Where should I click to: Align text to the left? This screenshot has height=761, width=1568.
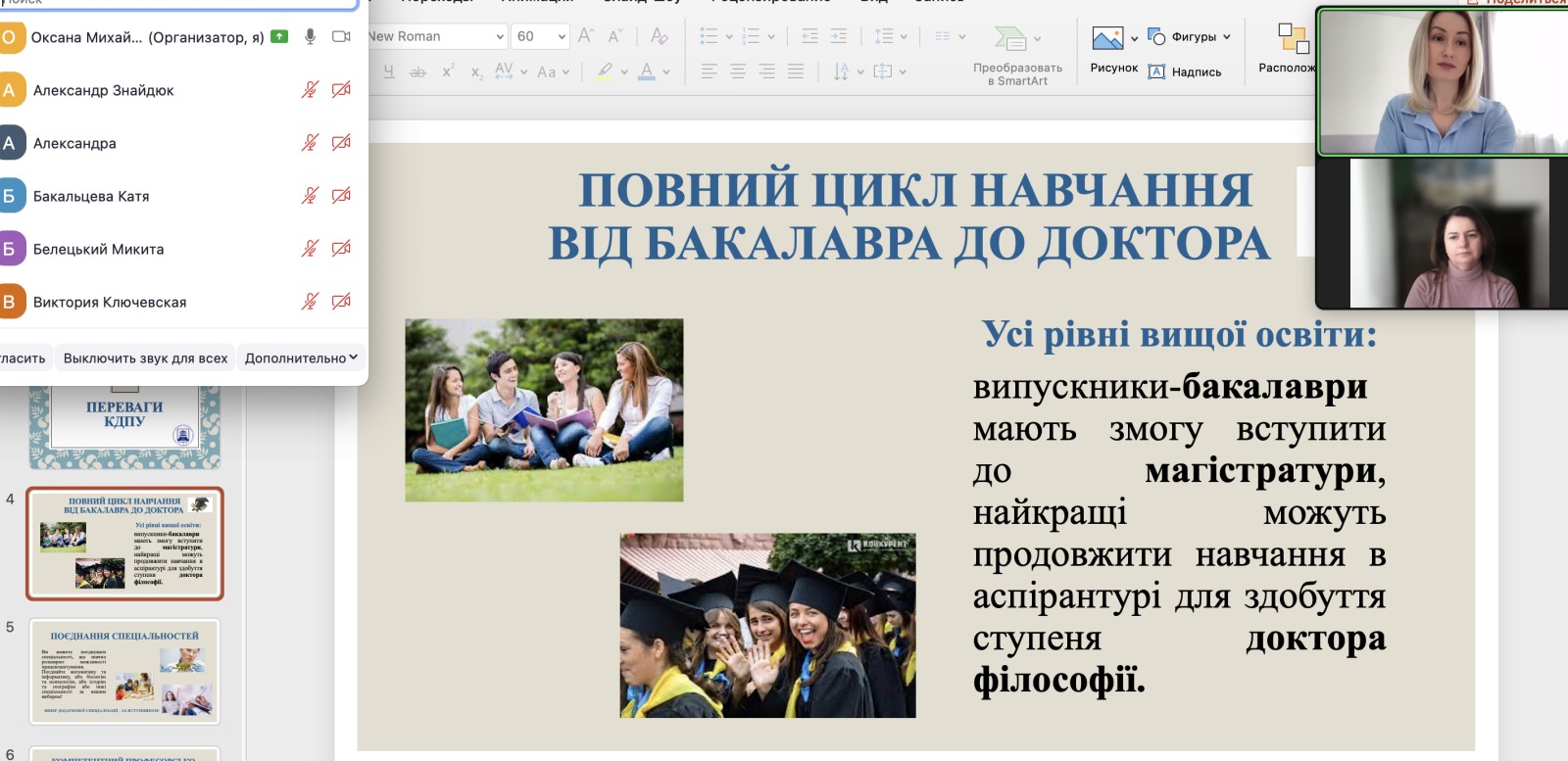click(709, 71)
